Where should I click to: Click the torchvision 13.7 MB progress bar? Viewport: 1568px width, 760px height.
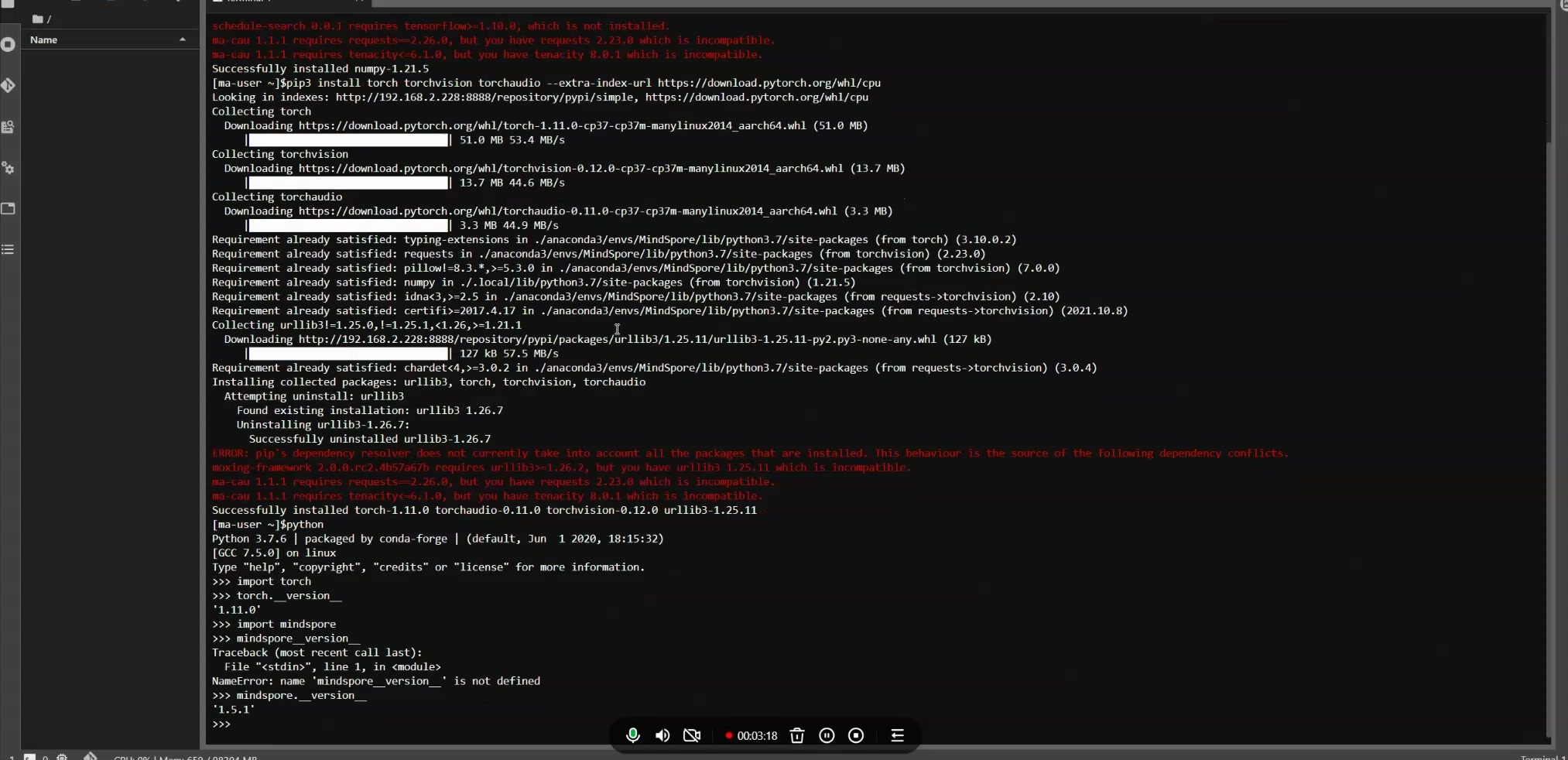[348, 183]
